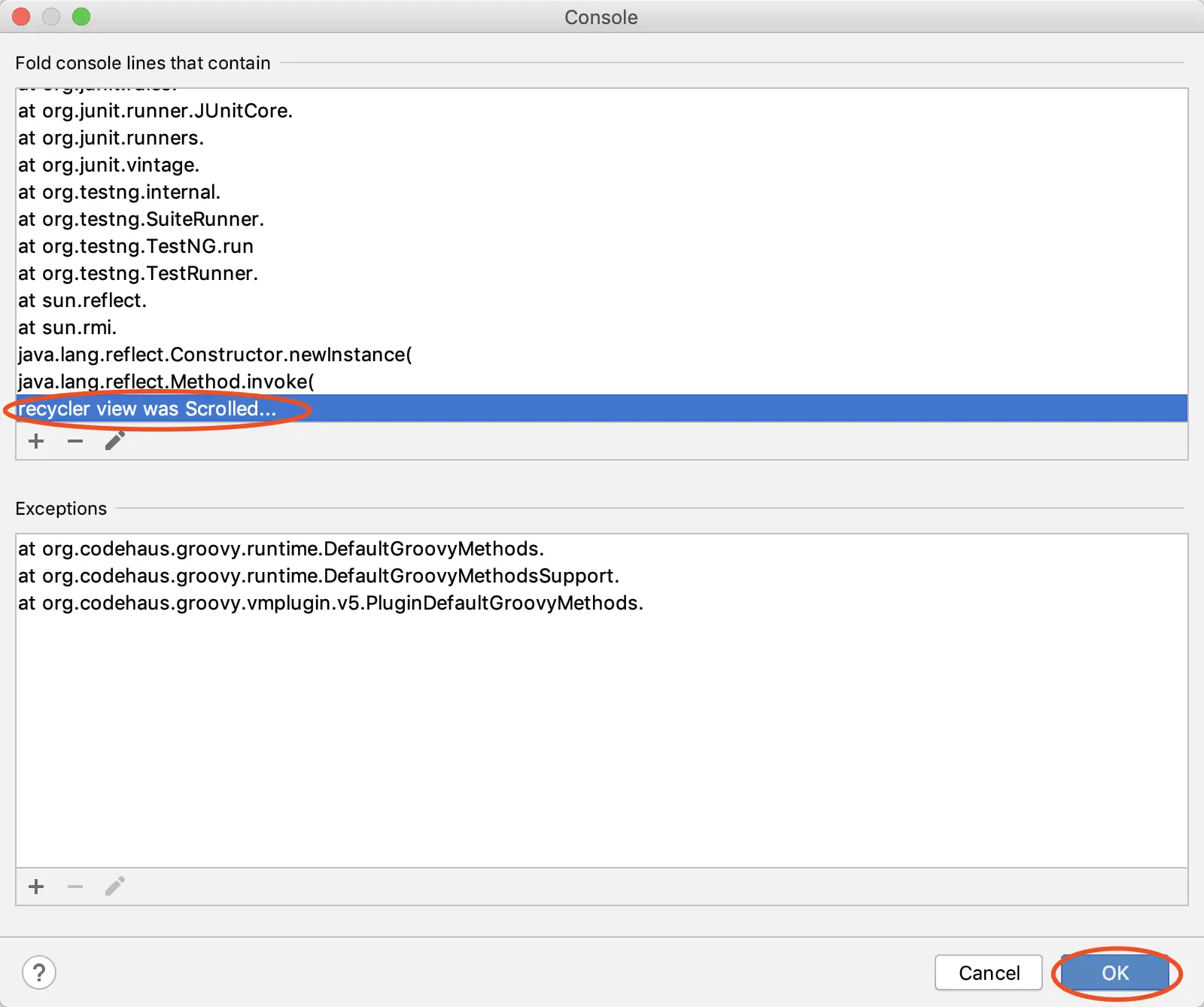Select 'at sun.reflect.' row
The width and height of the screenshot is (1204, 1007).
click(x=602, y=300)
